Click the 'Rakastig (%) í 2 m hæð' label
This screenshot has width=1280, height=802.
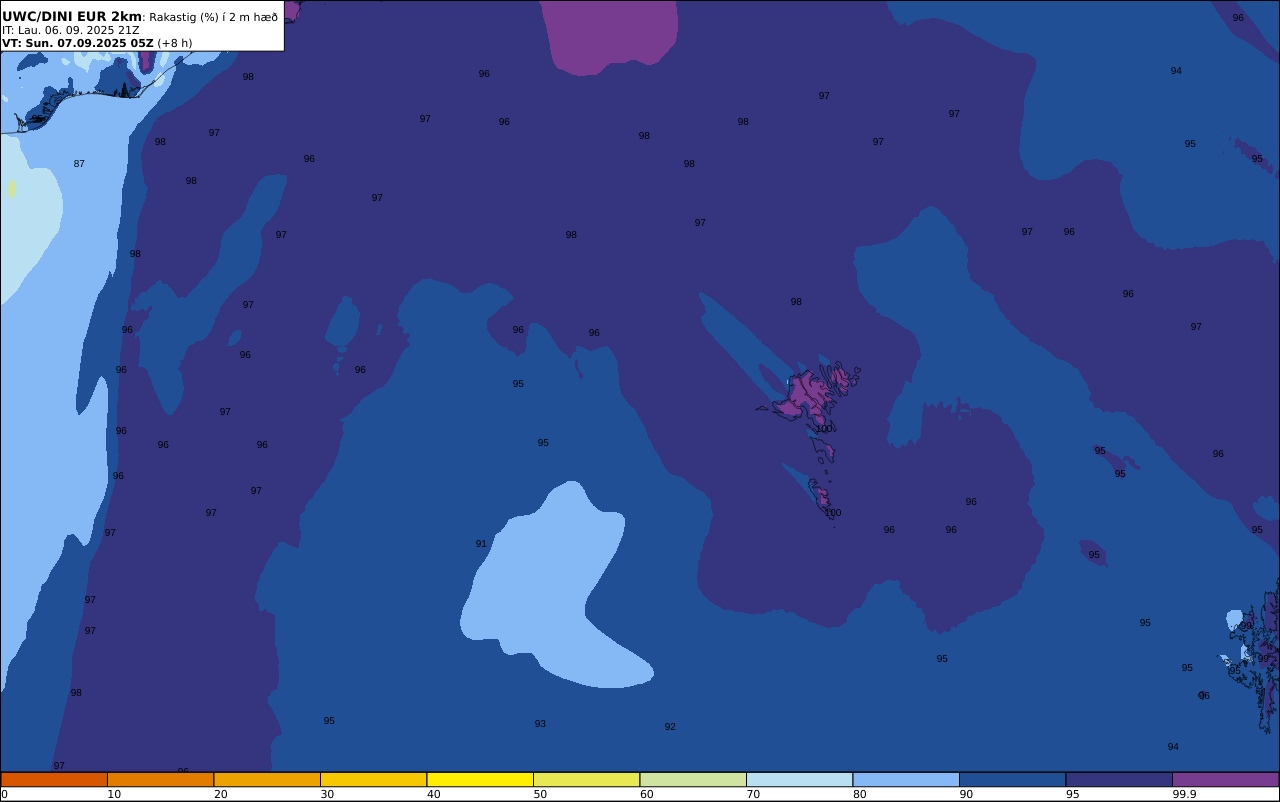point(214,17)
